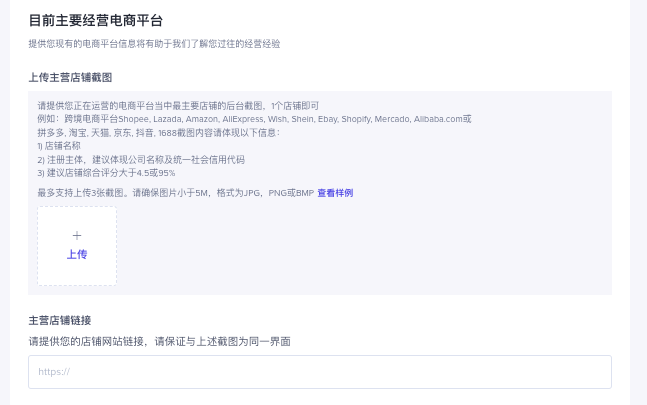The height and width of the screenshot is (405, 647).
Task: Click the hint 请提供您的店铺网站链接
Action: tap(160, 341)
